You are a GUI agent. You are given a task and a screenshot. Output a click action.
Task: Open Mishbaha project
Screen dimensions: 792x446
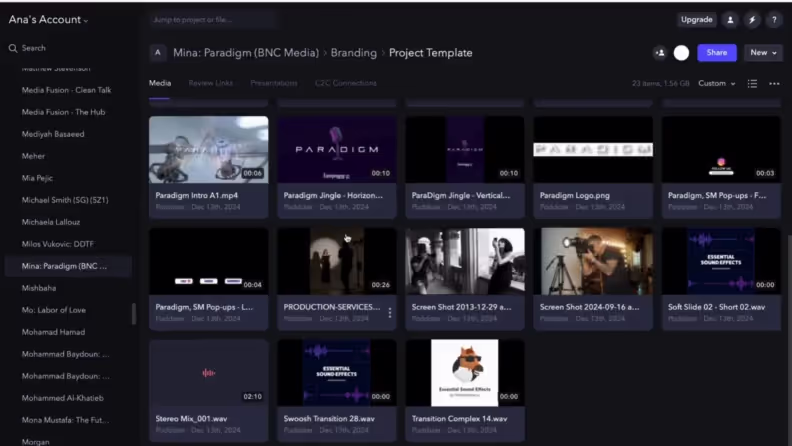pyautogui.click(x=38, y=288)
